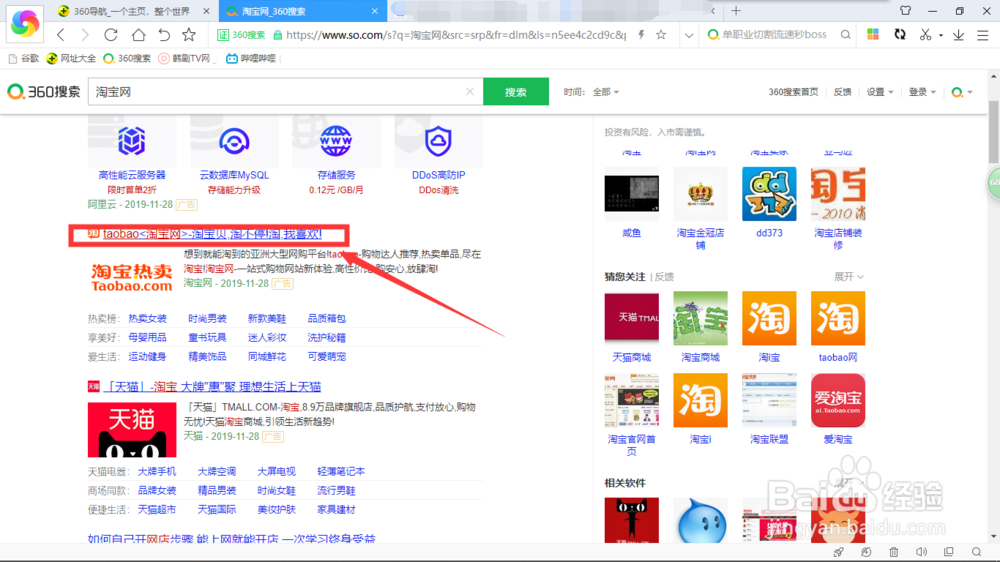The width and height of the screenshot is (1000, 562).
Task: Open the DDoS高防IP shield icon
Action: click(438, 141)
